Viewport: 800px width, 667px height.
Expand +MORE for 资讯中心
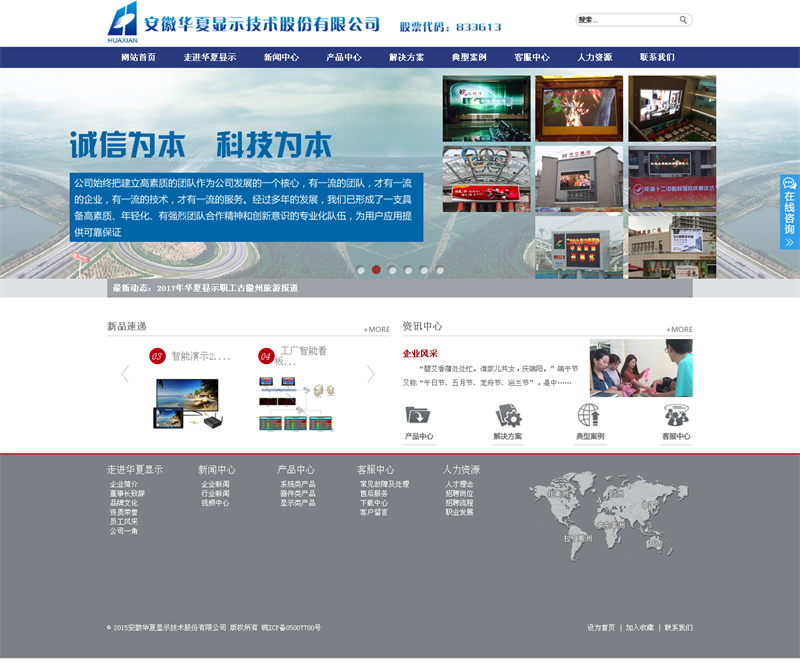coord(680,330)
